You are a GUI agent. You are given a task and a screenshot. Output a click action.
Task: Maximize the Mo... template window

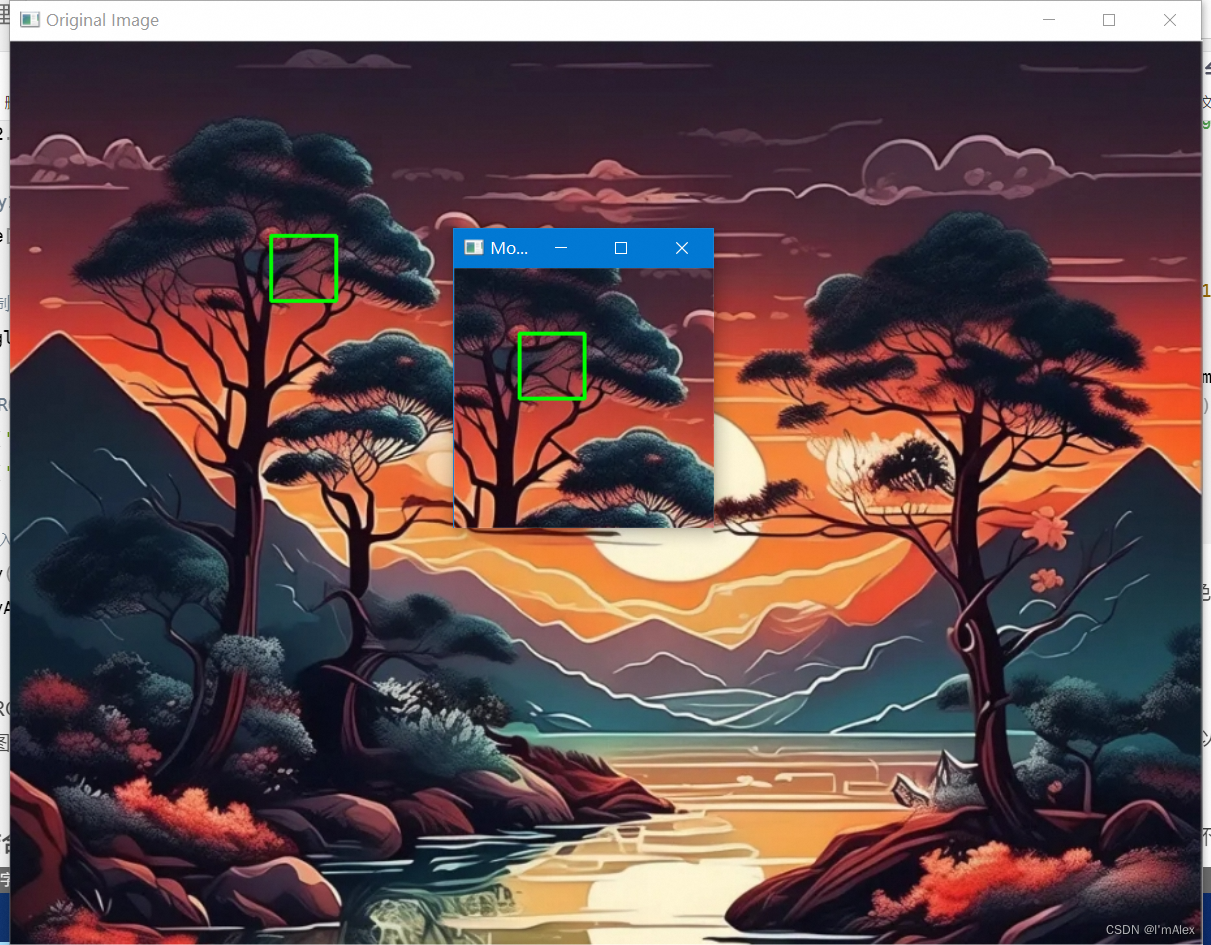click(620, 248)
